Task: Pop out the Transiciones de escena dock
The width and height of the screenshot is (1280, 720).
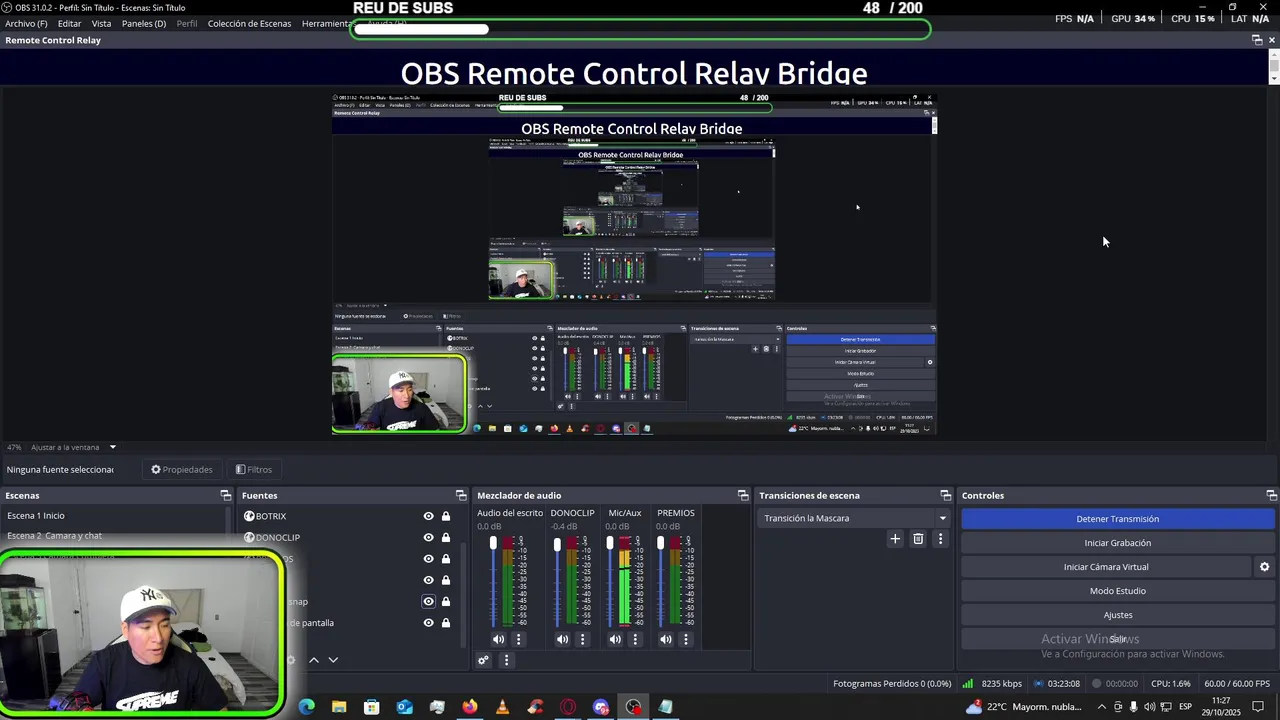Action: (x=945, y=495)
